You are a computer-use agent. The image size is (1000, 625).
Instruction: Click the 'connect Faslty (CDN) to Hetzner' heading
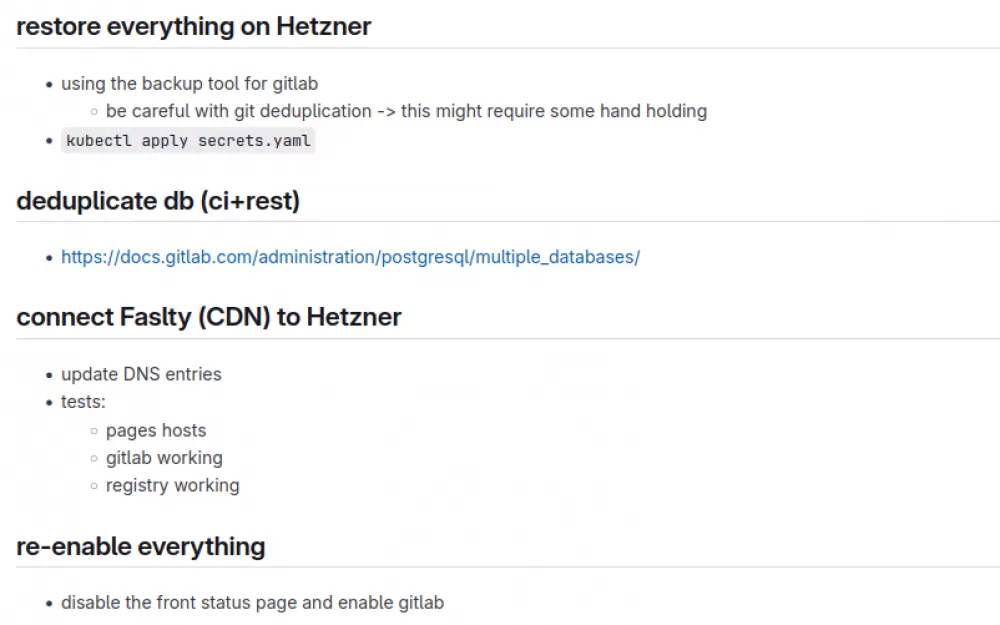click(x=209, y=317)
